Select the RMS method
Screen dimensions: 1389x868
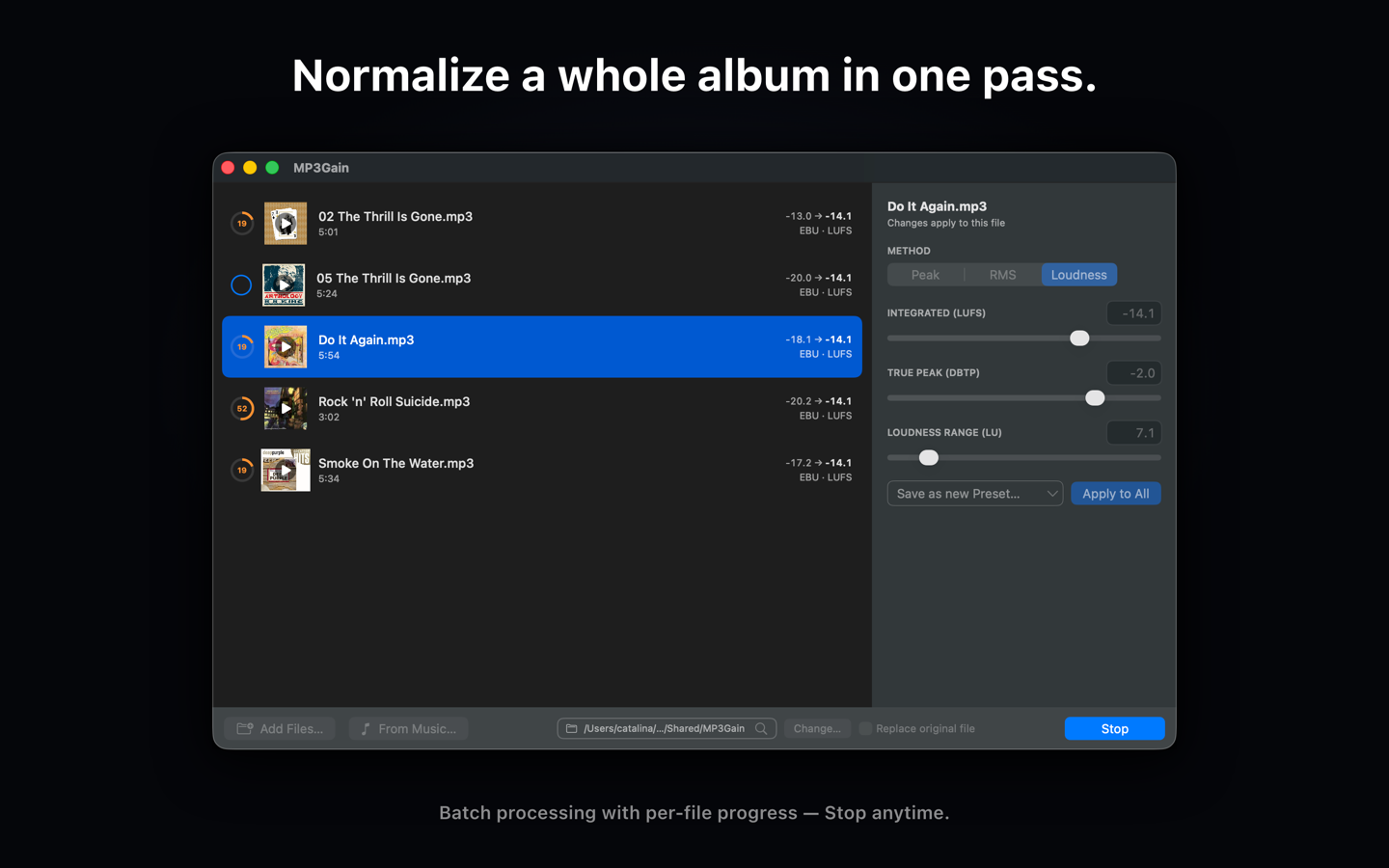(1002, 275)
